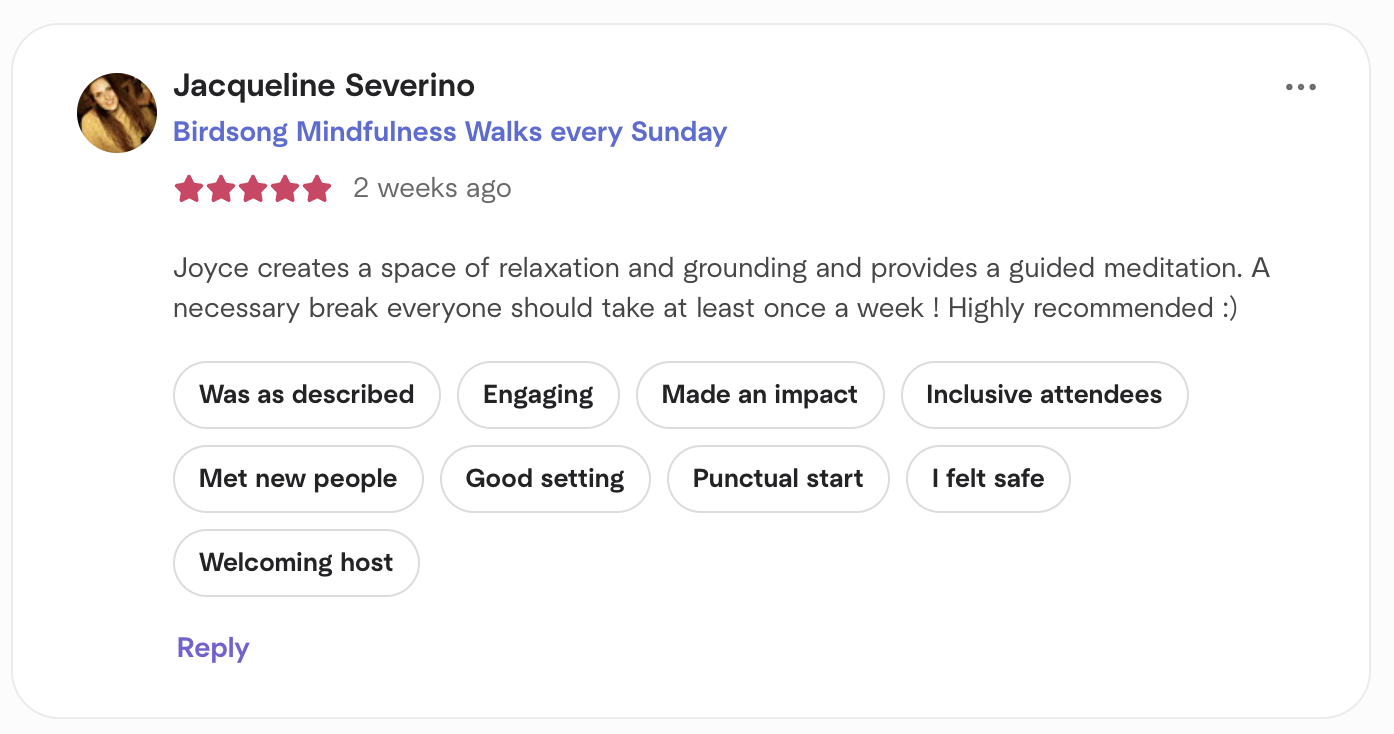Click the reviewer name Jacqueline Severino

[324, 86]
